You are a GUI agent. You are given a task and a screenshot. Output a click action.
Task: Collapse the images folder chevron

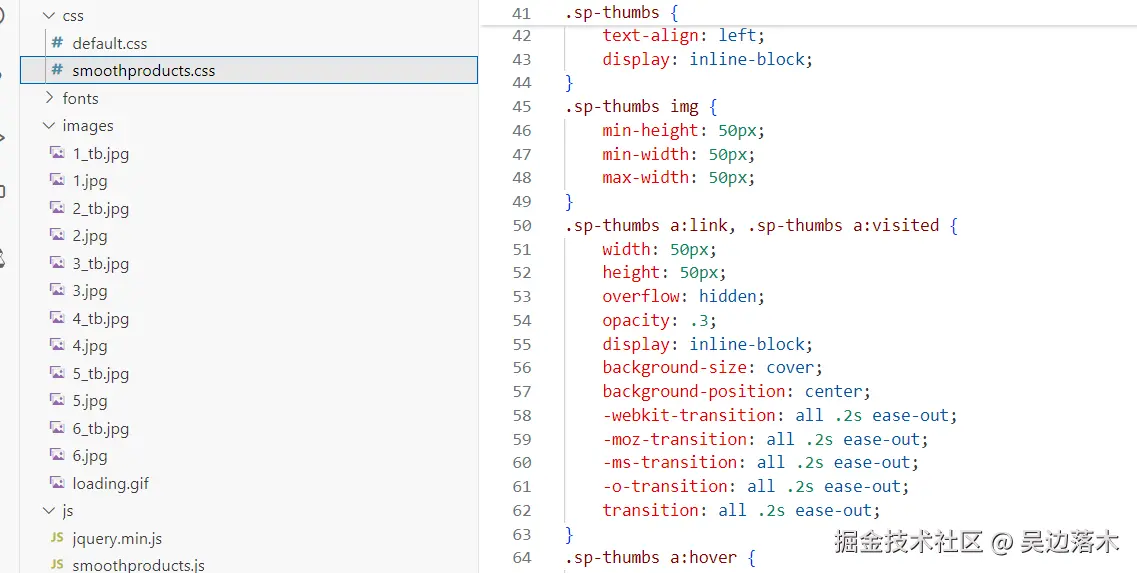click(x=49, y=125)
